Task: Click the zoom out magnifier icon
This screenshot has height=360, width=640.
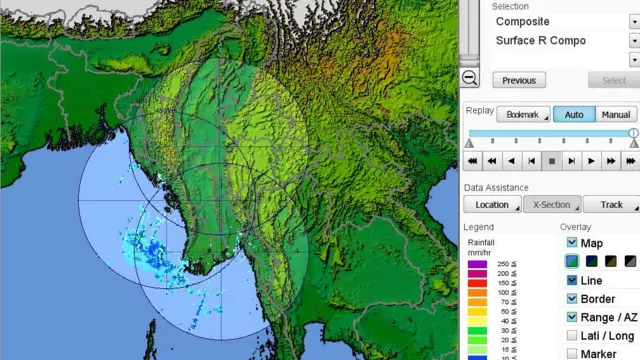Action: pos(470,78)
